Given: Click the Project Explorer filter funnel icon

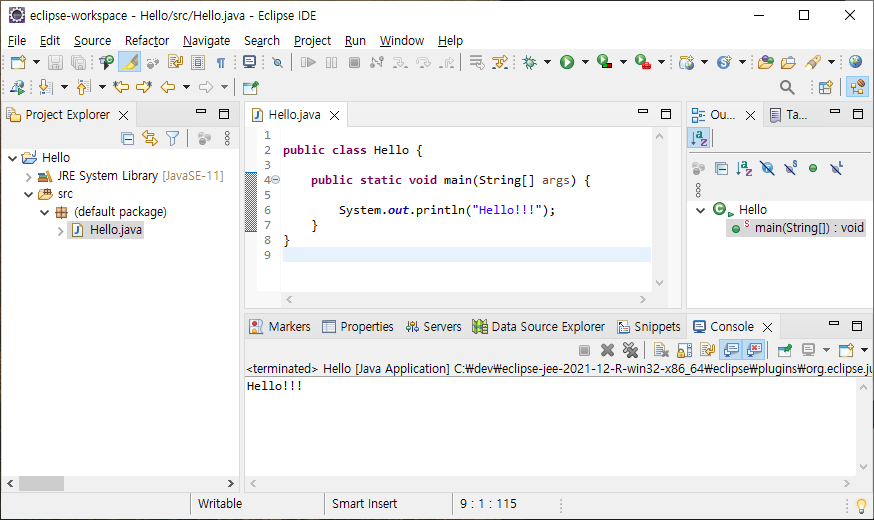Looking at the screenshot, I should click(173, 138).
